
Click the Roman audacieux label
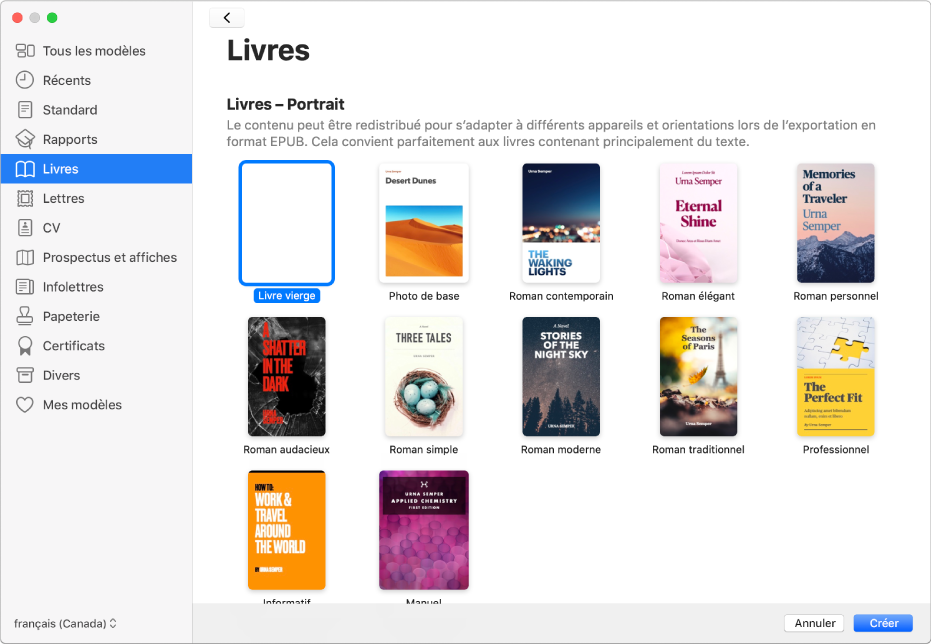[286, 450]
